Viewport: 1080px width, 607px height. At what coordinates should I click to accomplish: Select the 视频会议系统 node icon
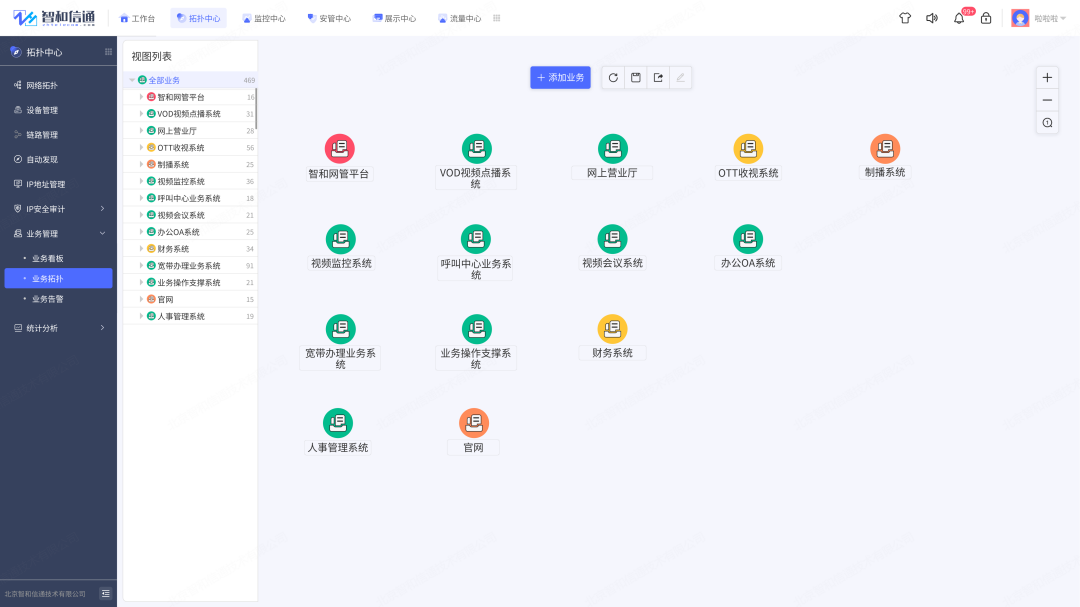[612, 239]
